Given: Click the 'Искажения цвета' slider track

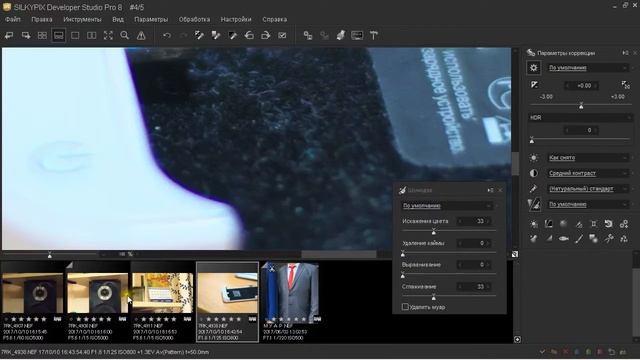Looking at the screenshot, I should (x=449, y=231).
